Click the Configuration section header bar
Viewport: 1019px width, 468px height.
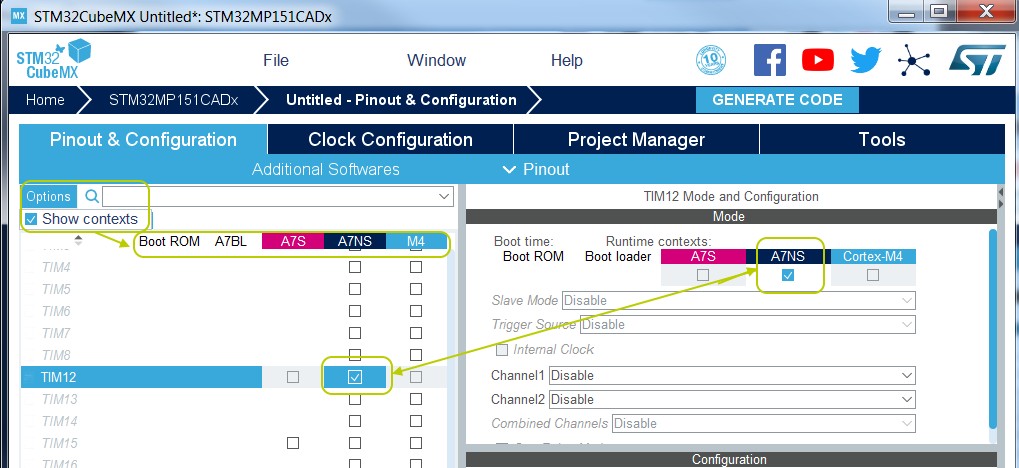tap(729, 460)
